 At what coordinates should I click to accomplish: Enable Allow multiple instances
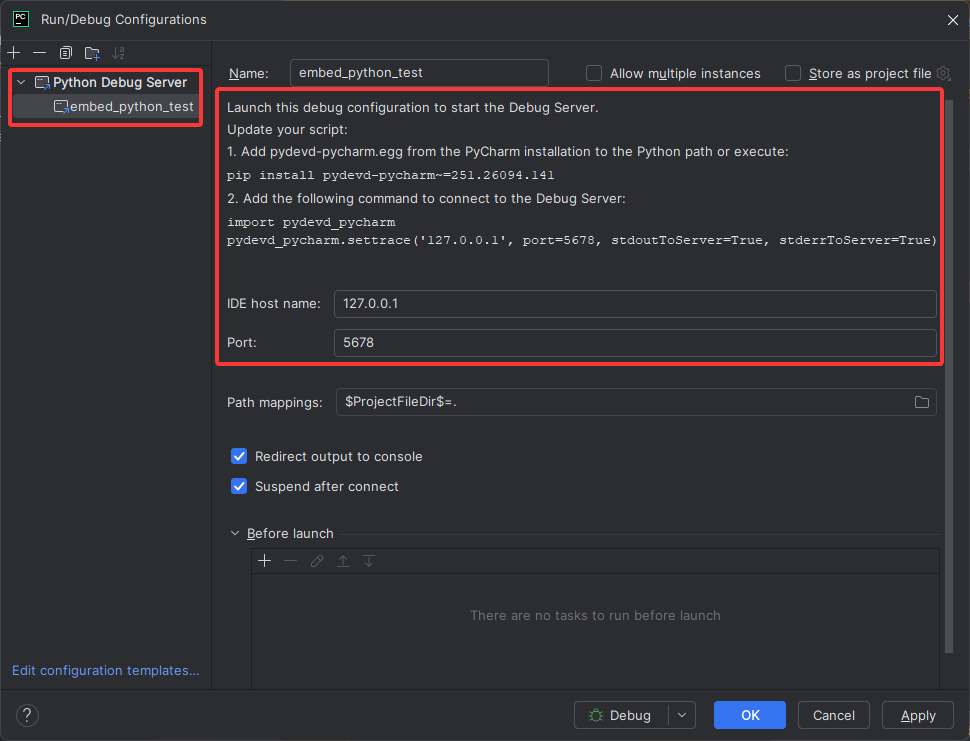pyautogui.click(x=594, y=73)
